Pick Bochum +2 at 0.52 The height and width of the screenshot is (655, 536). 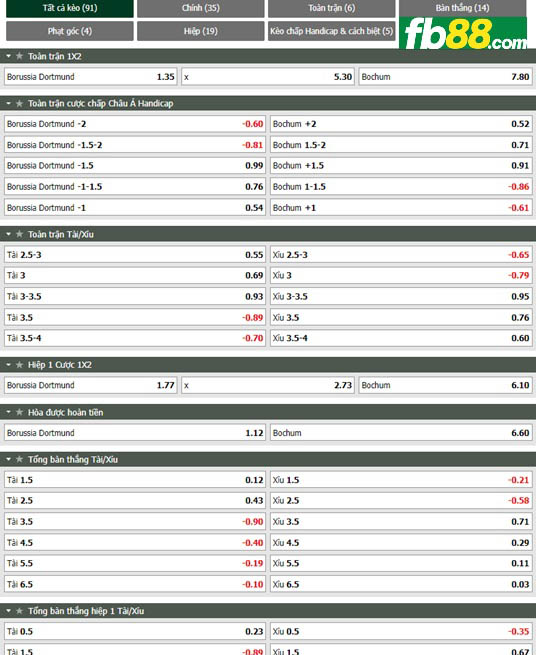coord(401,124)
